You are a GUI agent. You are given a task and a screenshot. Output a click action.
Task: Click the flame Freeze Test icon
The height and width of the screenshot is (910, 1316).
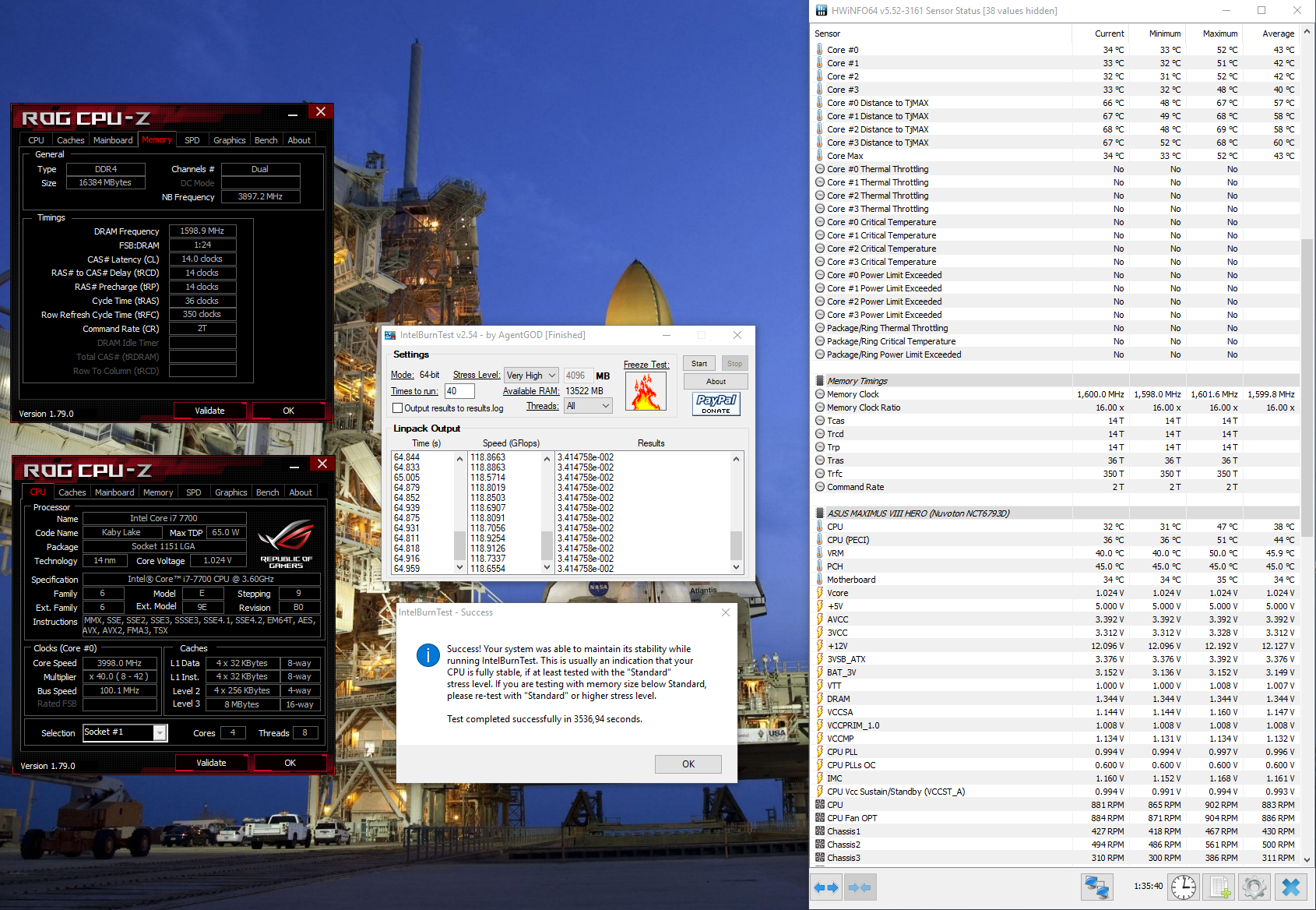click(x=646, y=391)
